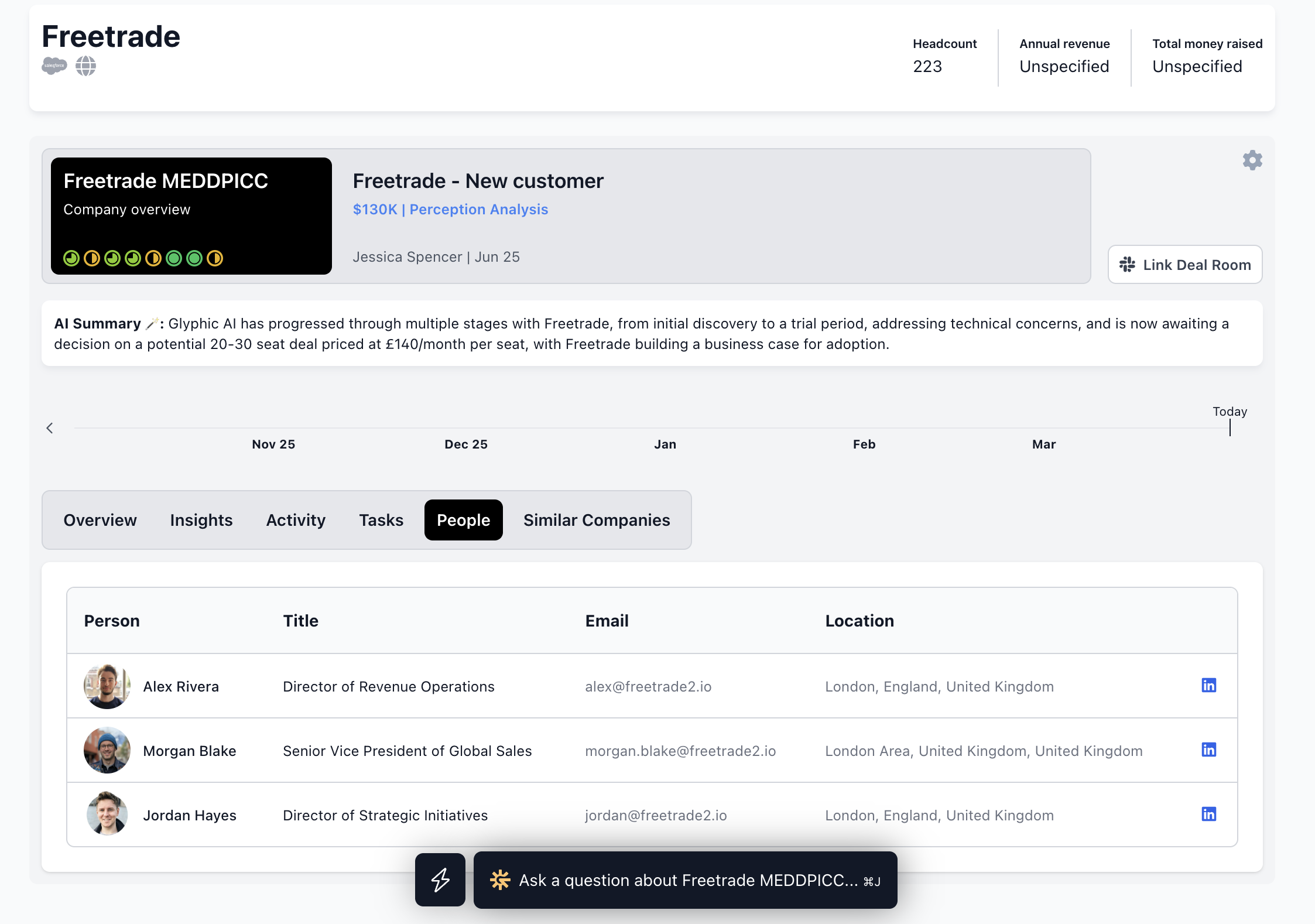Screen dimensions: 1315x924
Task: Open the $130K | Perception Analysis link
Action: click(x=450, y=210)
